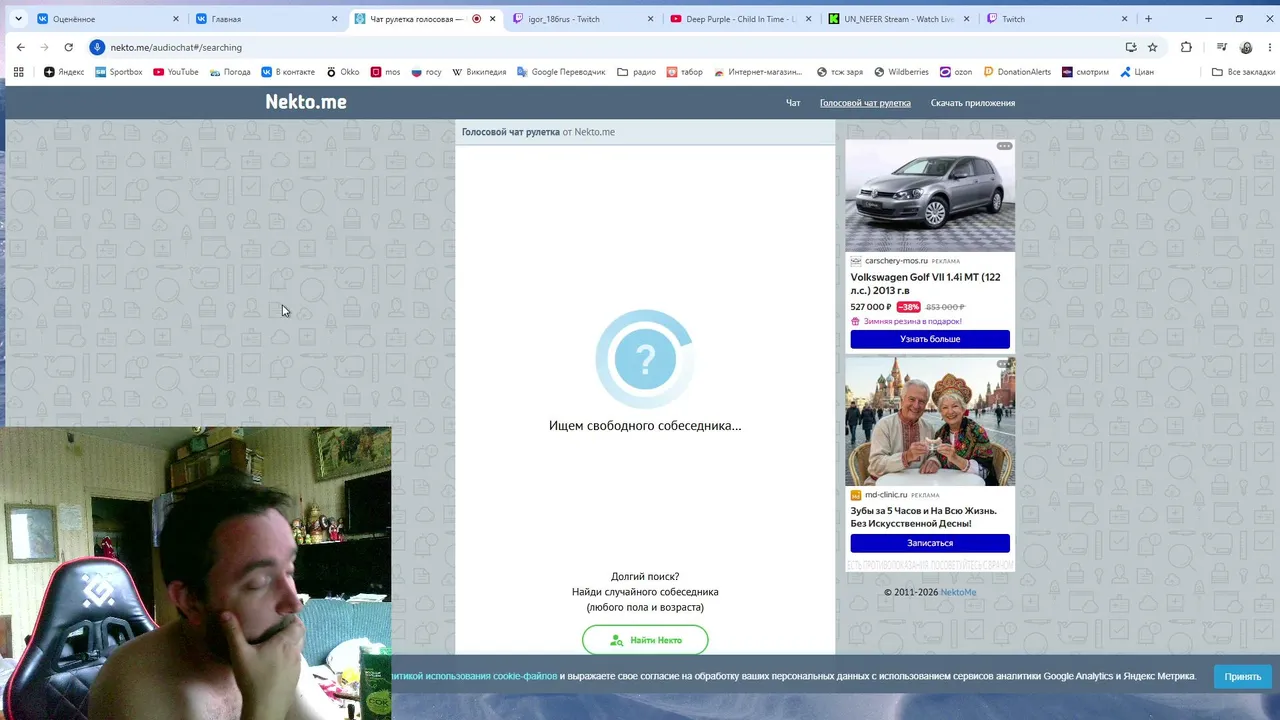Open the госу bookmark
This screenshot has height=720, width=1280.
click(x=426, y=72)
